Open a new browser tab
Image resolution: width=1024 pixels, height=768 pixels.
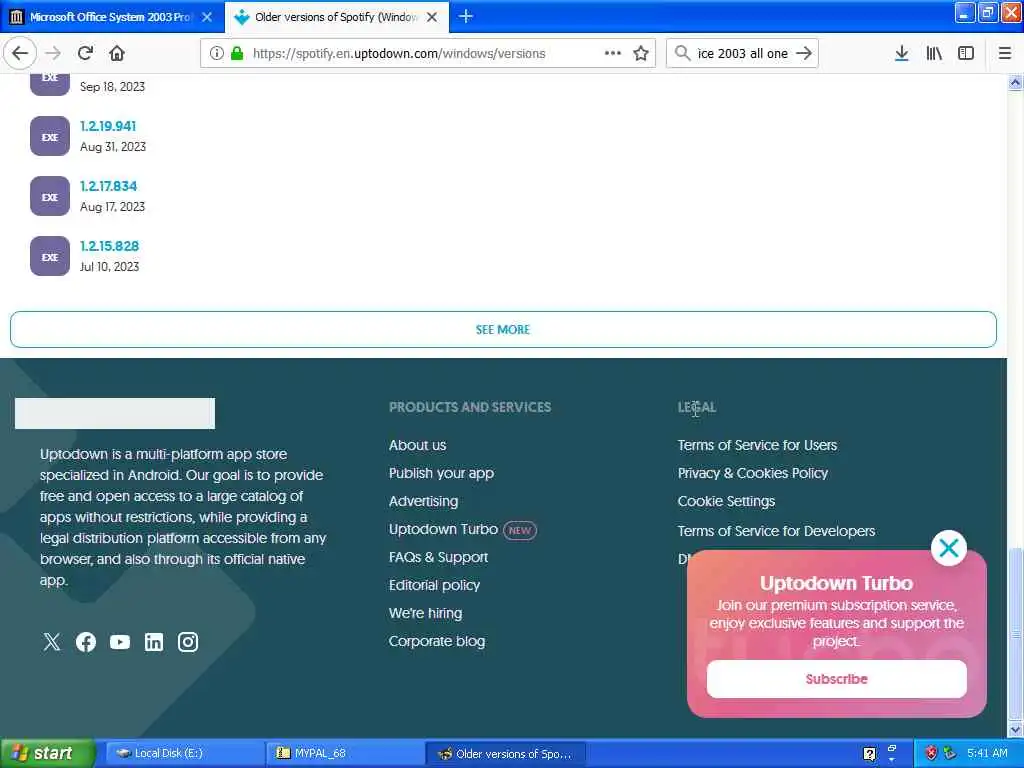point(466,16)
